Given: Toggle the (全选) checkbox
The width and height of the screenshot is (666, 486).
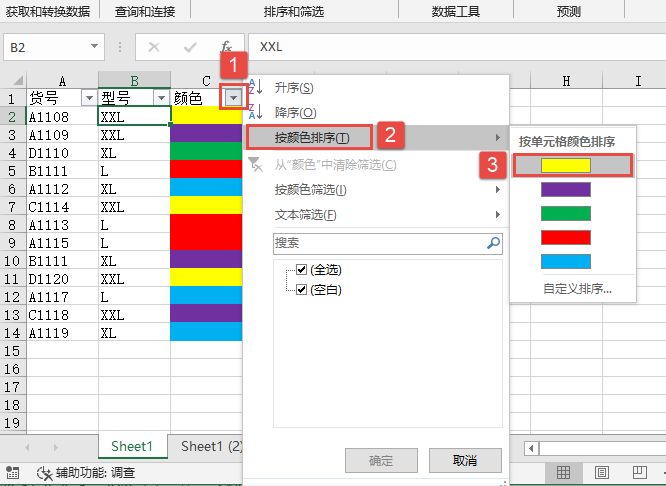Looking at the screenshot, I should pos(303,270).
